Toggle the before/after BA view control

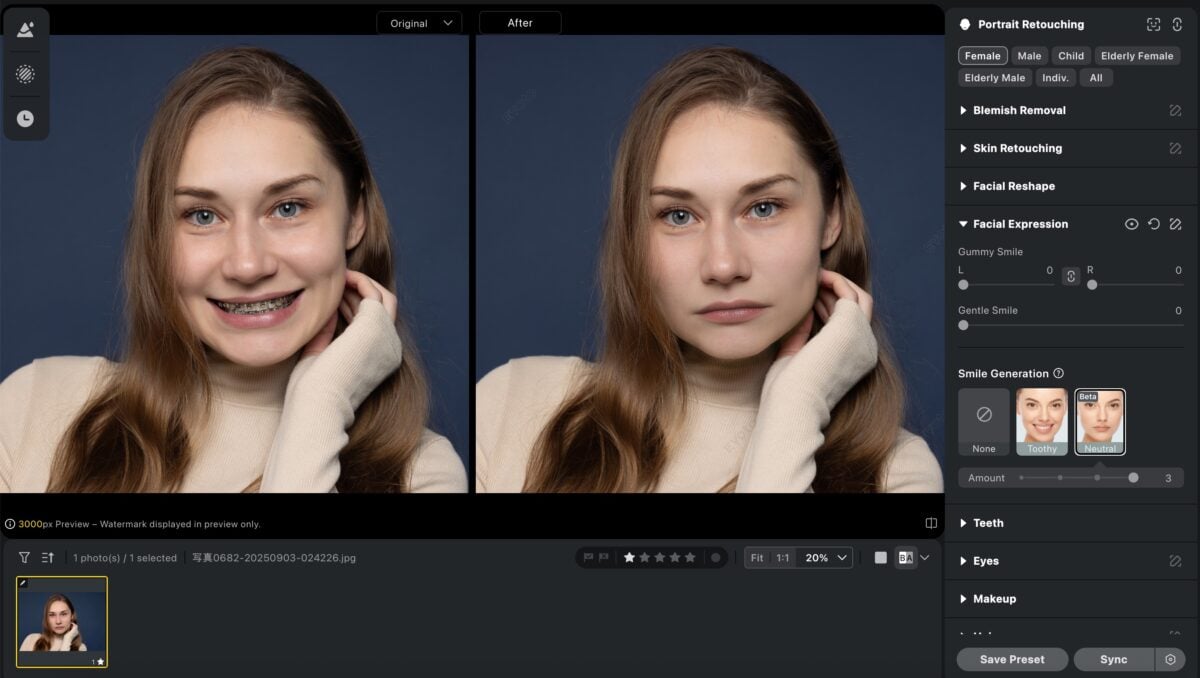(906, 557)
